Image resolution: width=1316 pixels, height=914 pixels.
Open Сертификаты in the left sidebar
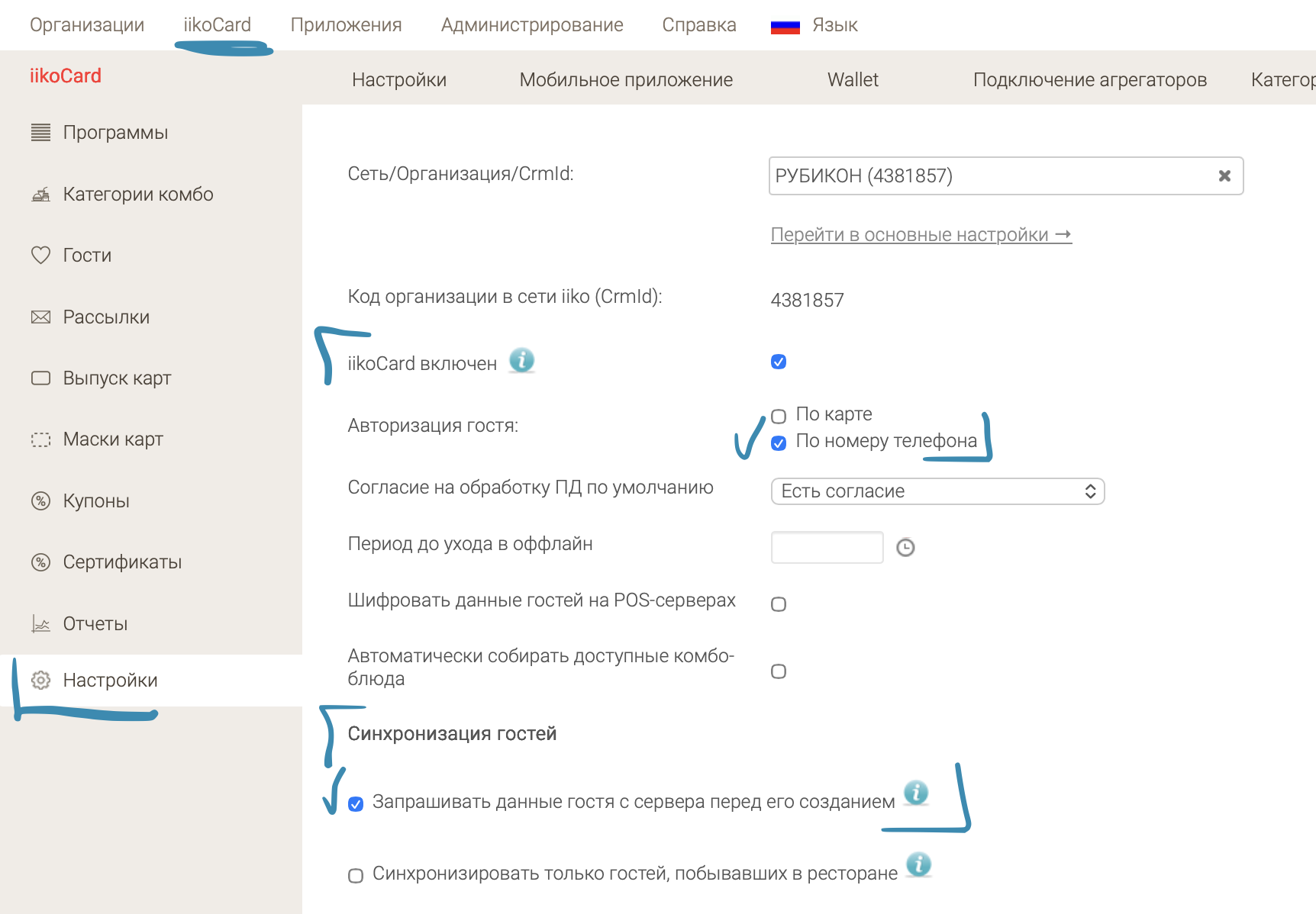tap(122, 562)
